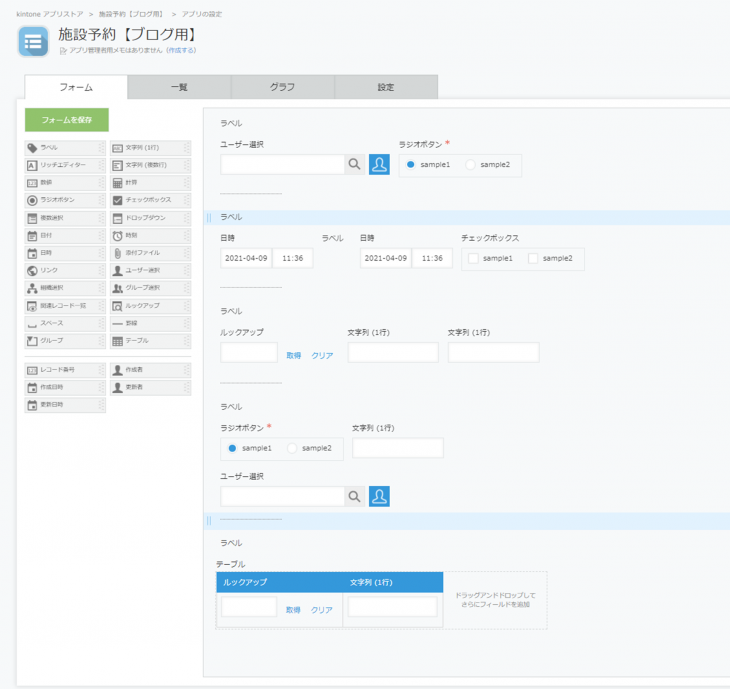Screen dimensions: 730x689
Task: Select the 数値 field in the palette
Action: 65,183
